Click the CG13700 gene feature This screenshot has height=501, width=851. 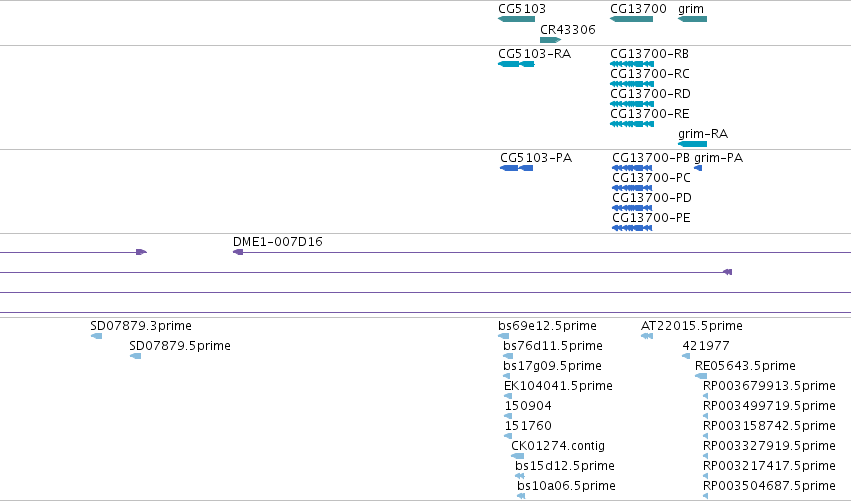(631, 19)
